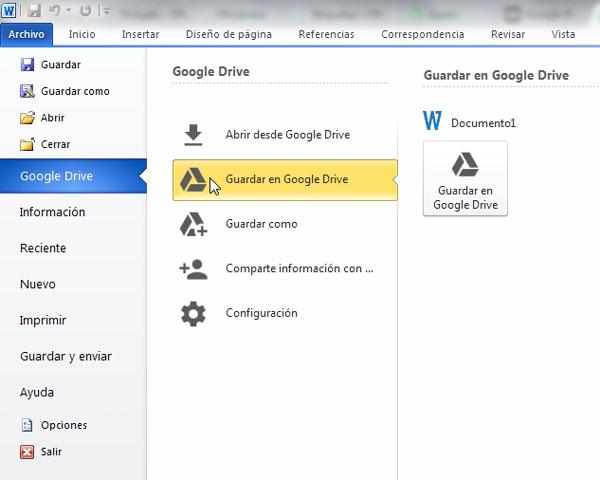Select Google Drive in the backstage menu
Image resolution: width=600 pixels, height=480 pixels.
click(57, 176)
